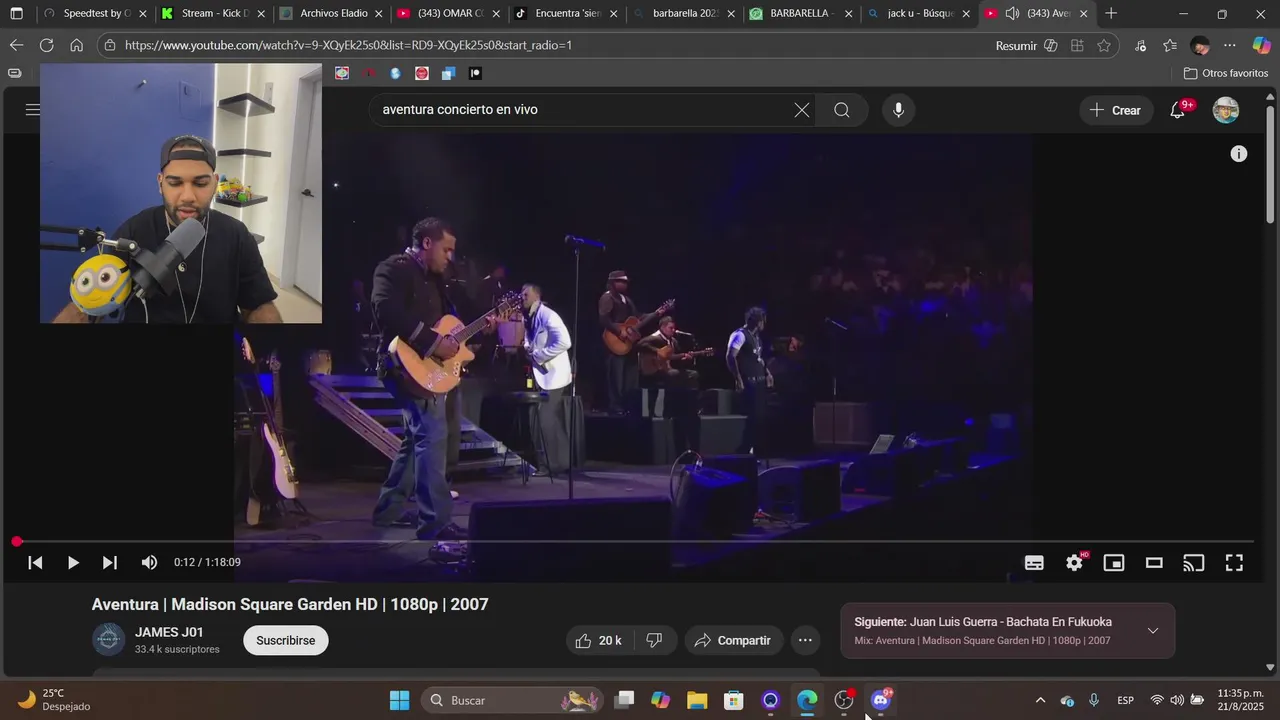Open the player settings gear
The height and width of the screenshot is (720, 1280).
point(1074,563)
